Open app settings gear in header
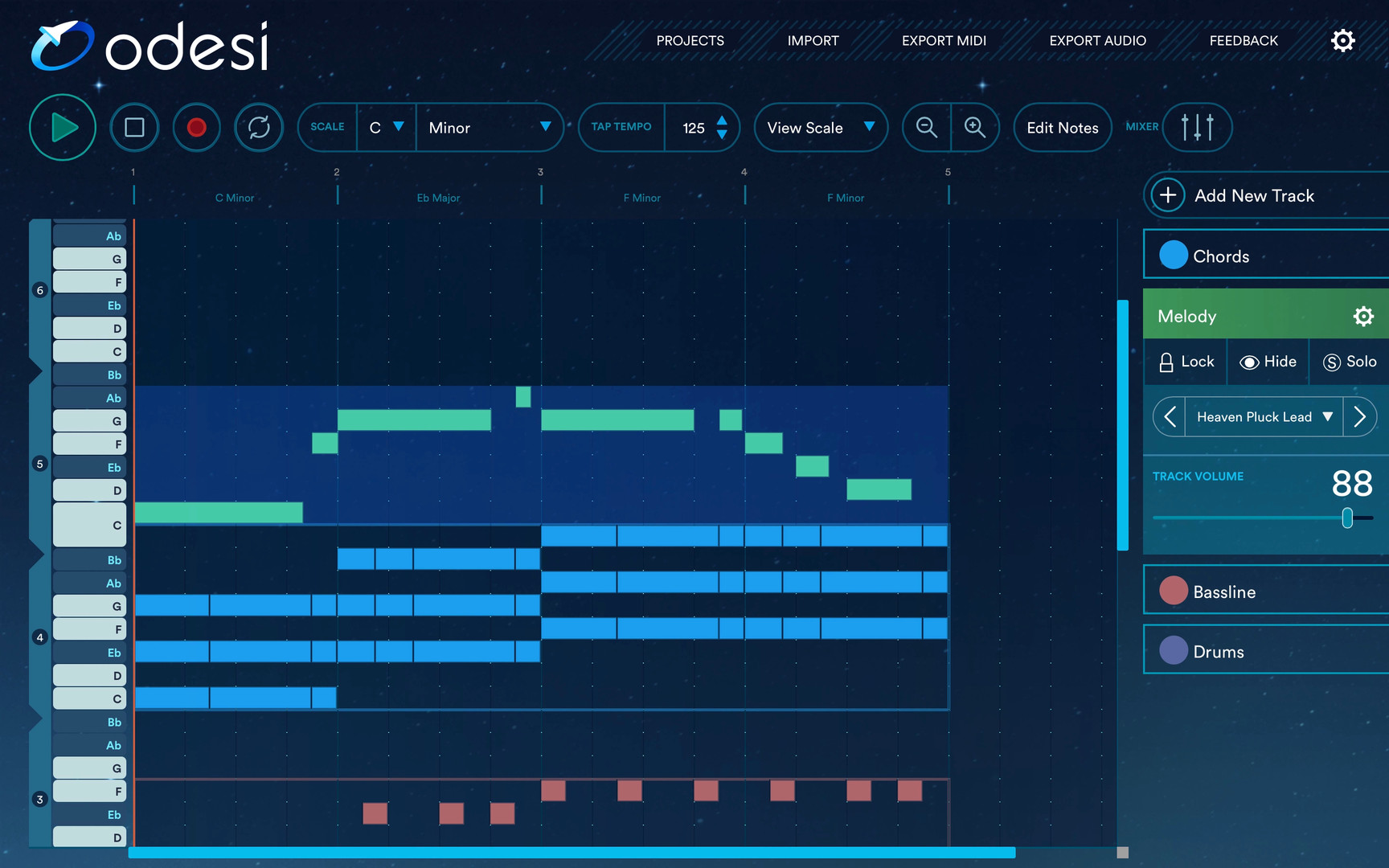Viewport: 1389px width, 868px height. (1342, 41)
